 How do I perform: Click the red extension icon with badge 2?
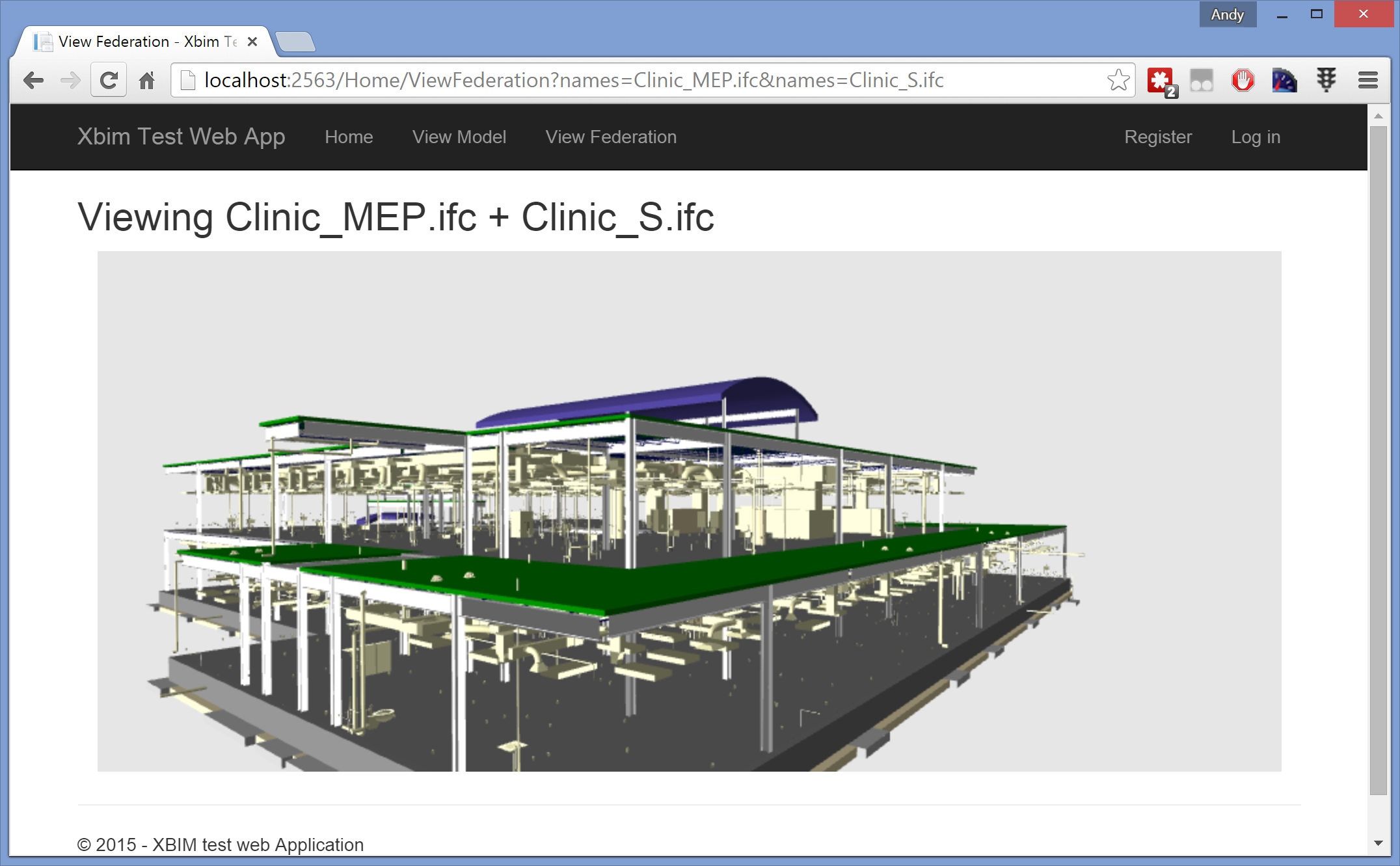point(1161,81)
